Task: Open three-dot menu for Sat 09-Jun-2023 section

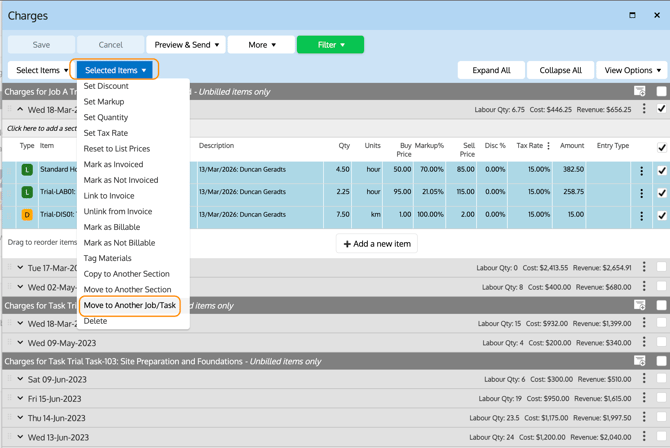Action: pyautogui.click(x=644, y=380)
